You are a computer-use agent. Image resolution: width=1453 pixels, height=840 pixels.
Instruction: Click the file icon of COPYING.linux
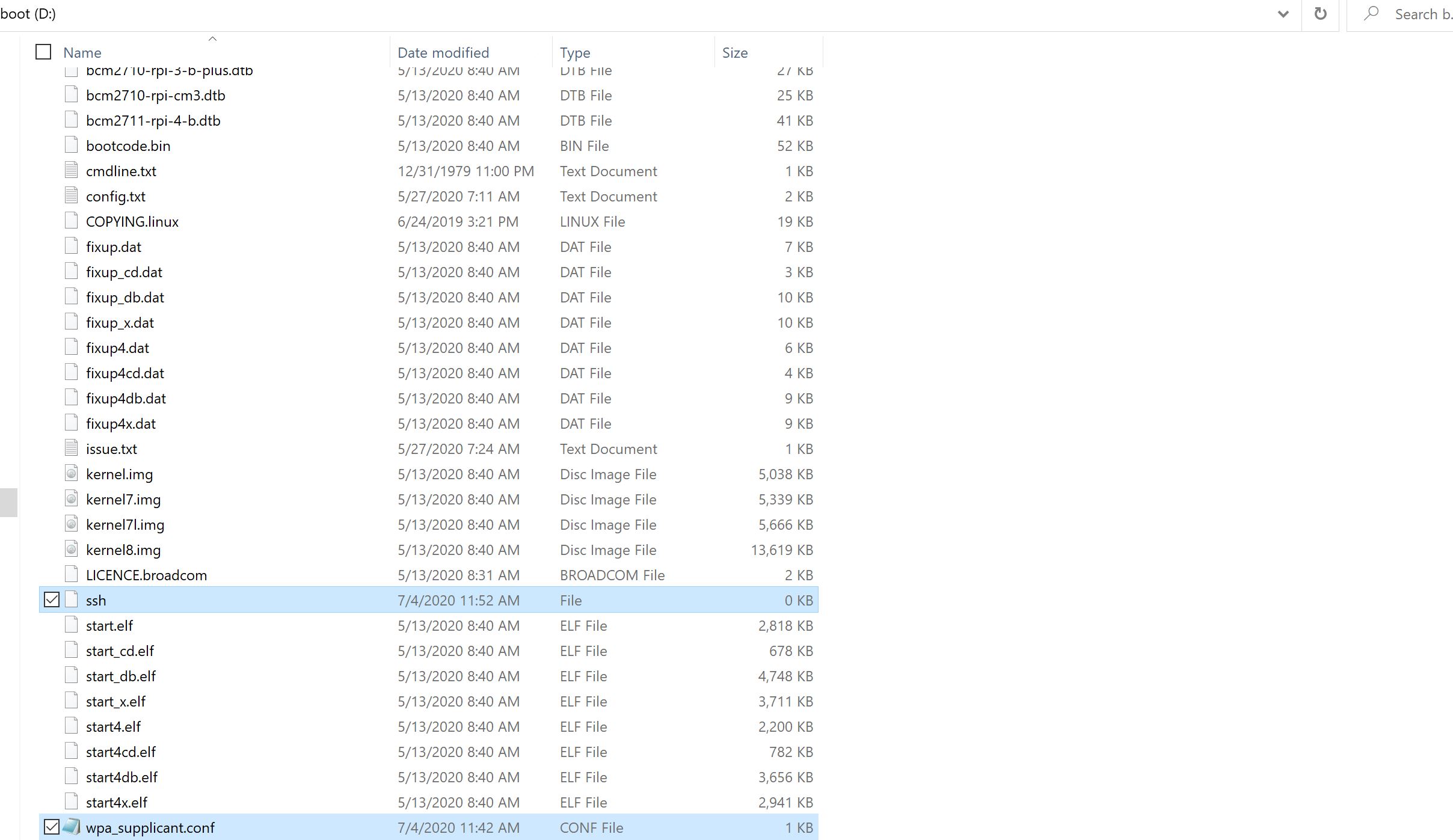pyautogui.click(x=71, y=221)
